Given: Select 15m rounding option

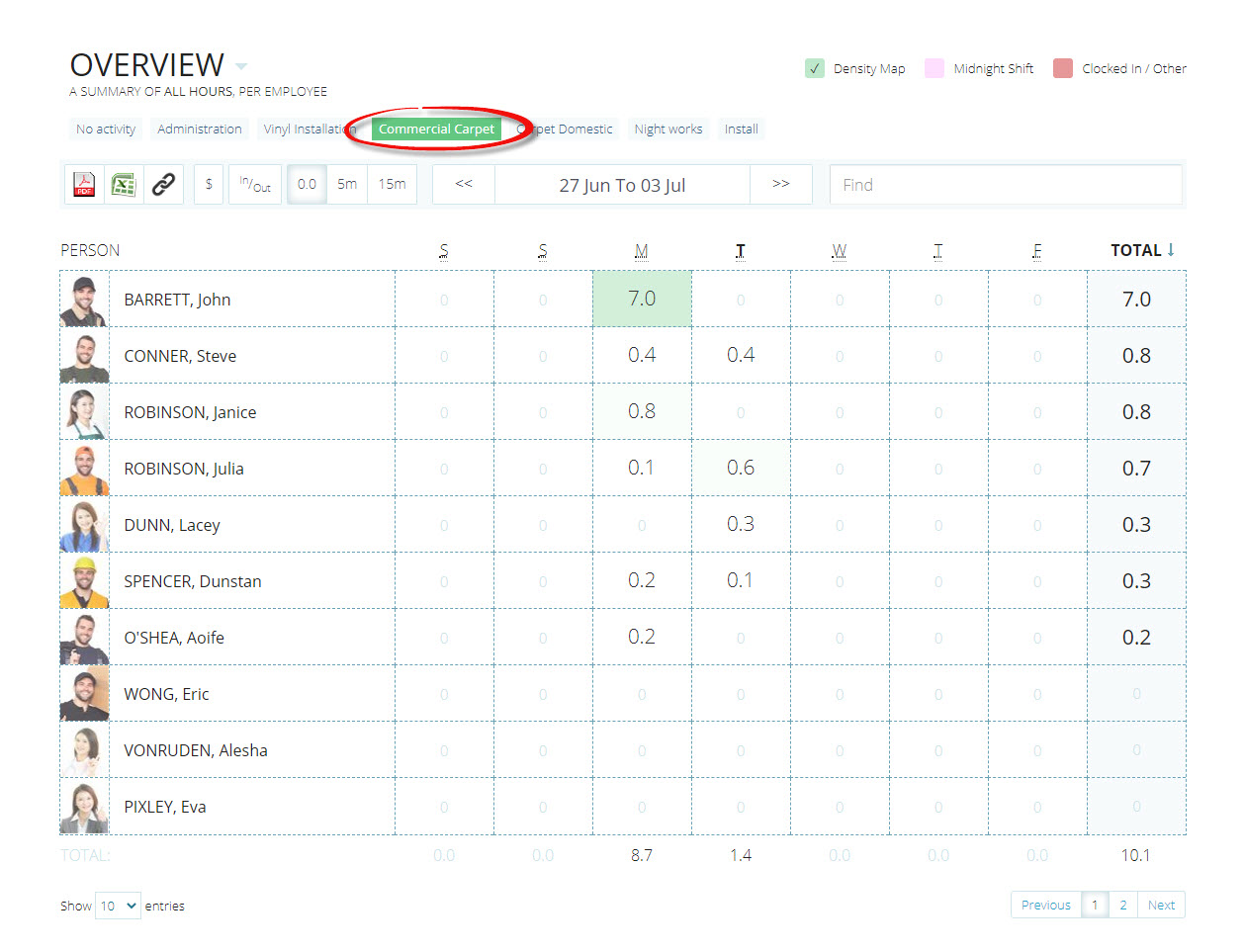Looking at the screenshot, I should tap(392, 185).
